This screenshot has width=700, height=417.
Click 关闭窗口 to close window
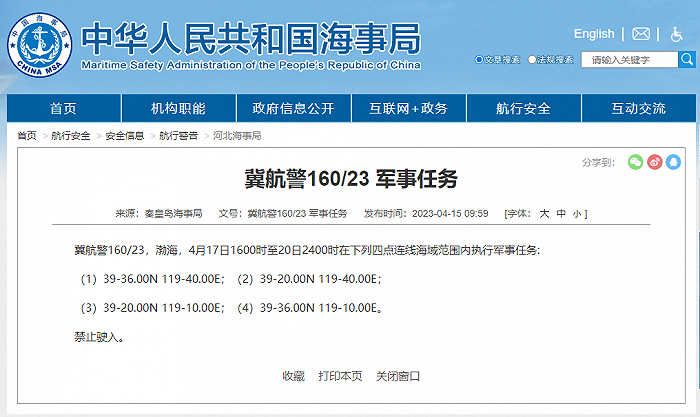coord(398,376)
